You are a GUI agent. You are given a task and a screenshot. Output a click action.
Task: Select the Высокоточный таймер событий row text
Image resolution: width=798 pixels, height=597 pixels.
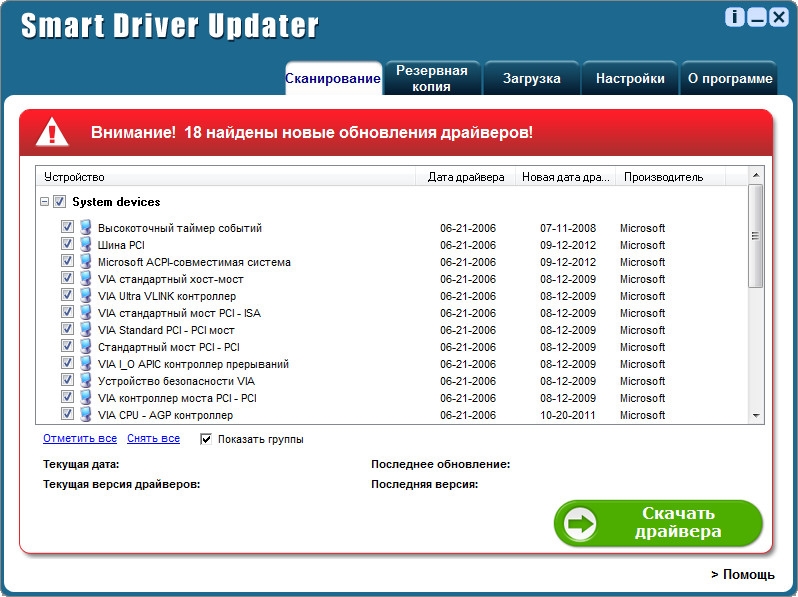coord(180,228)
